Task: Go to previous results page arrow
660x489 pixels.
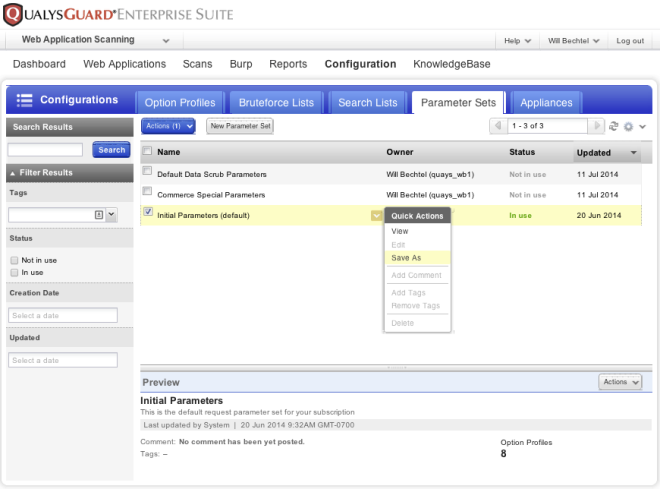Action: tap(498, 126)
